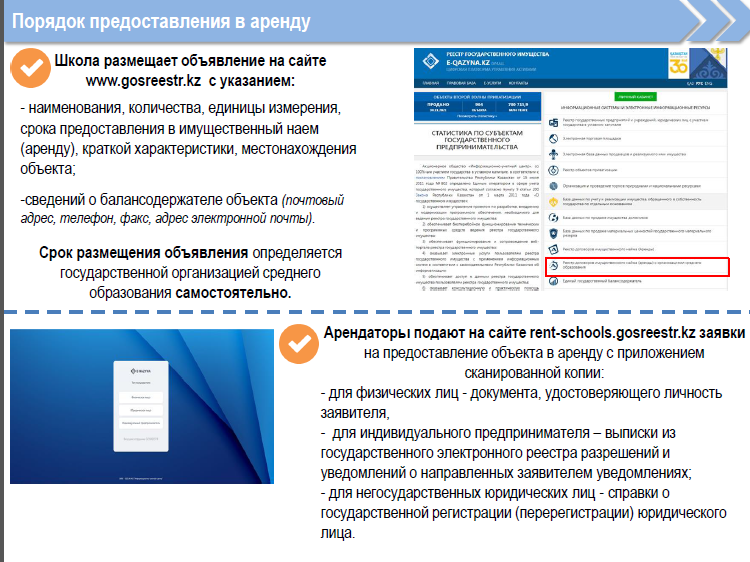This screenshot has width=750, height=562.
Task: Select the electronic trading platform icon
Action: (x=553, y=139)
